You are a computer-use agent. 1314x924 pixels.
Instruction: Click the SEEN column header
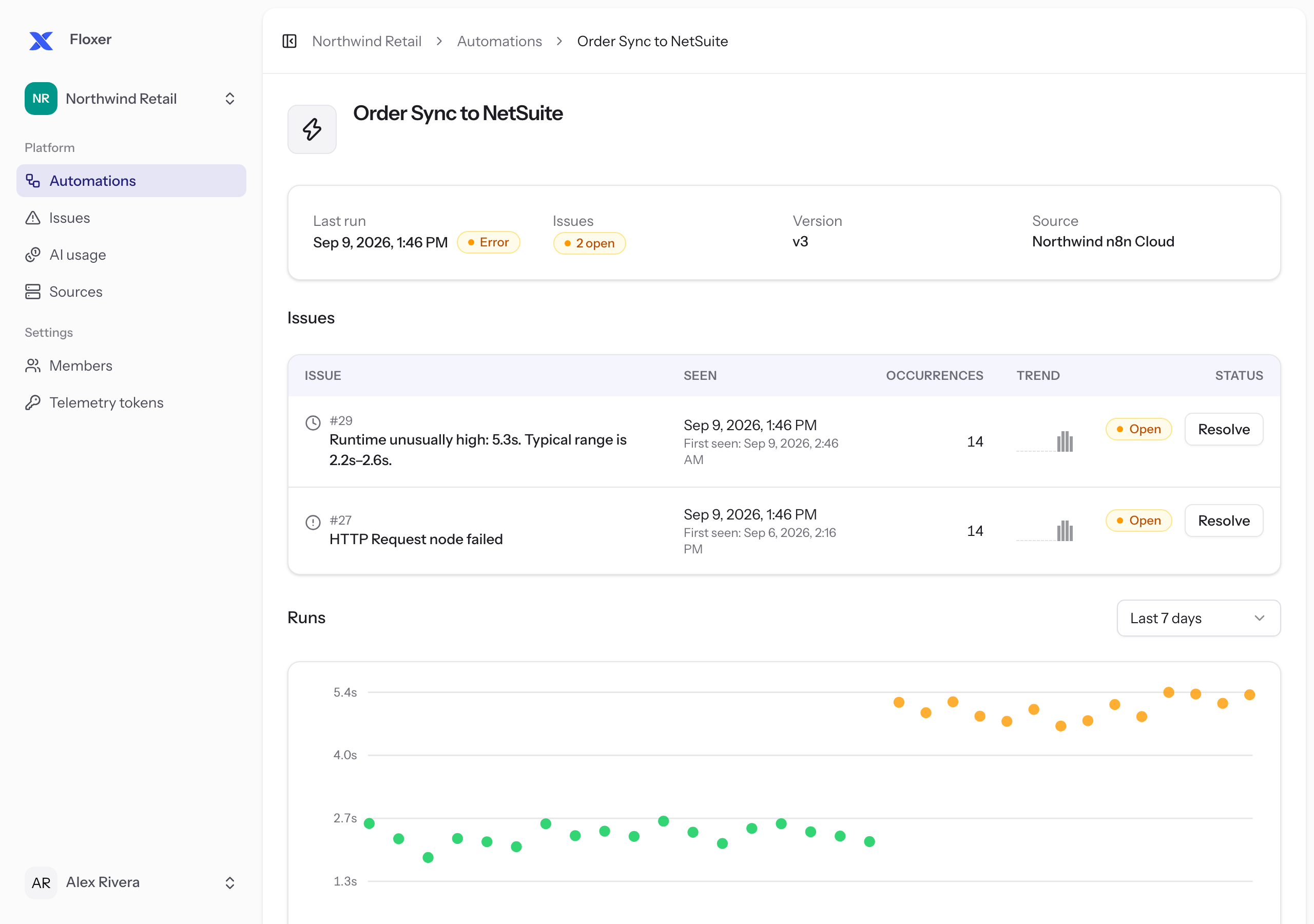tap(700, 376)
